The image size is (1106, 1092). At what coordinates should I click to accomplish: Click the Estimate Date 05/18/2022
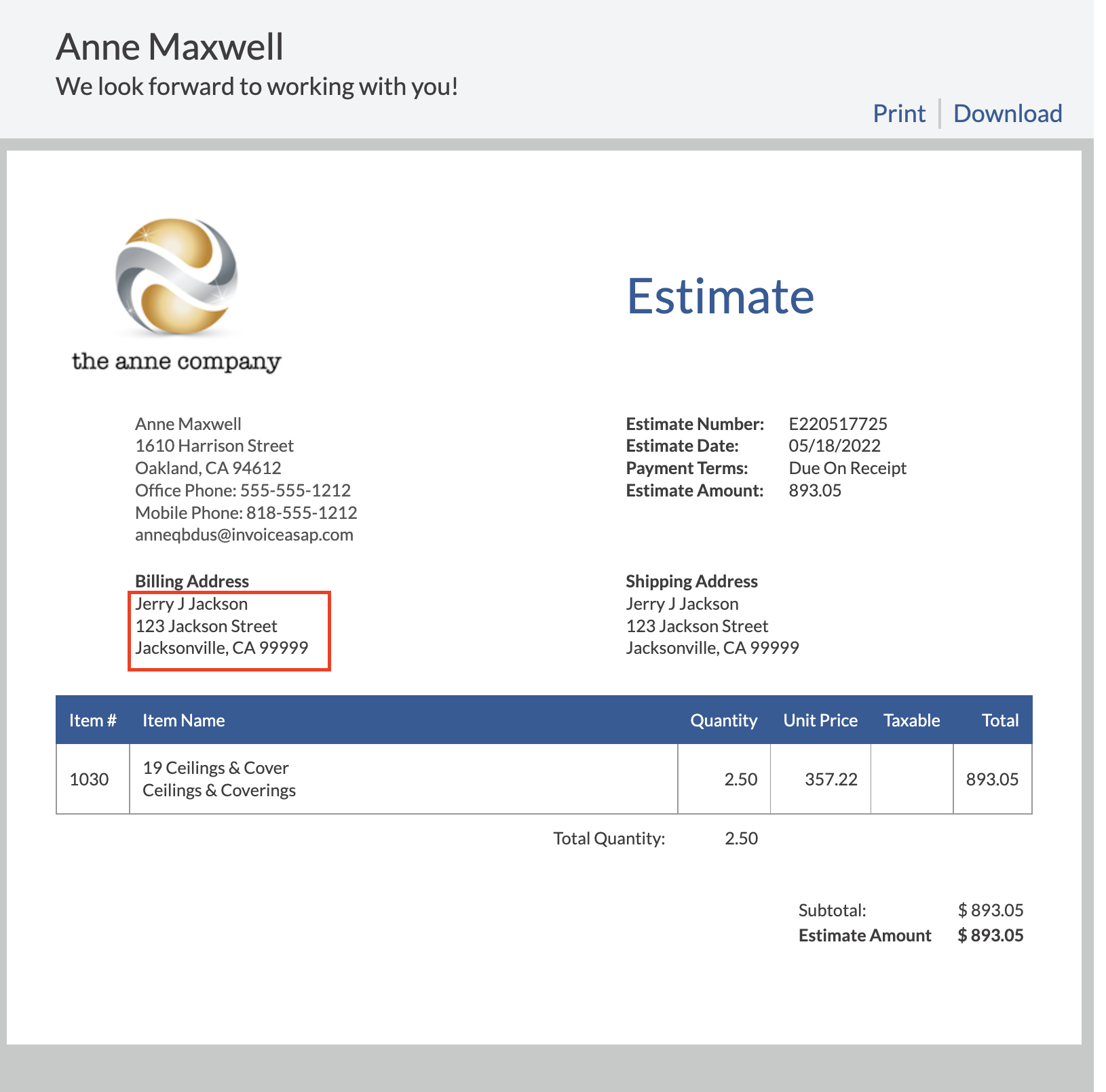click(834, 446)
